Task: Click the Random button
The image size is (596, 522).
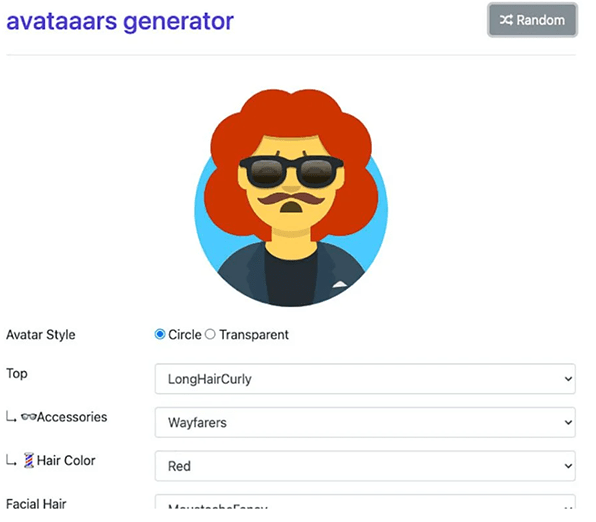Action: point(532,20)
